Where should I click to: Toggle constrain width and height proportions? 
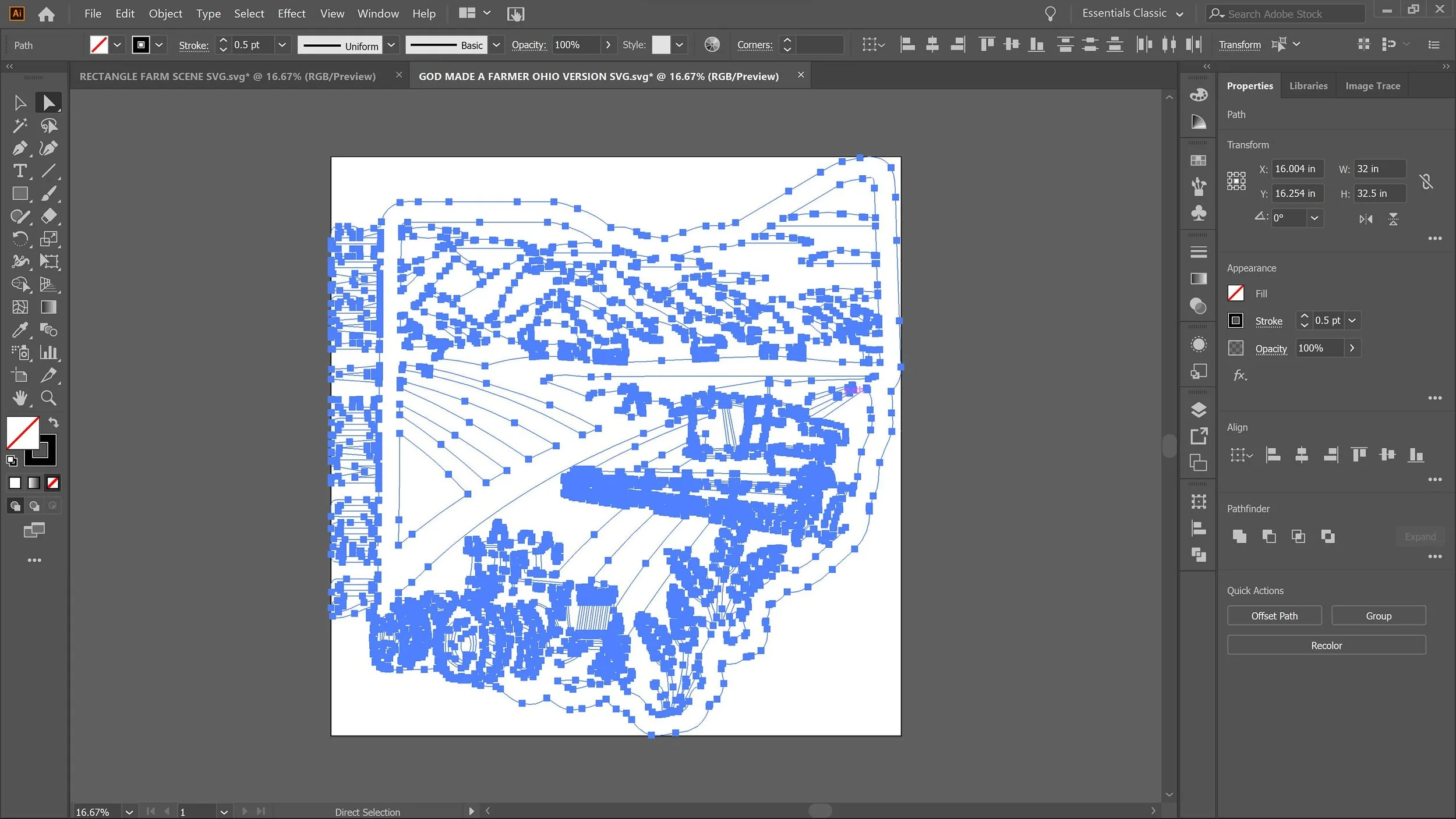1426,182
